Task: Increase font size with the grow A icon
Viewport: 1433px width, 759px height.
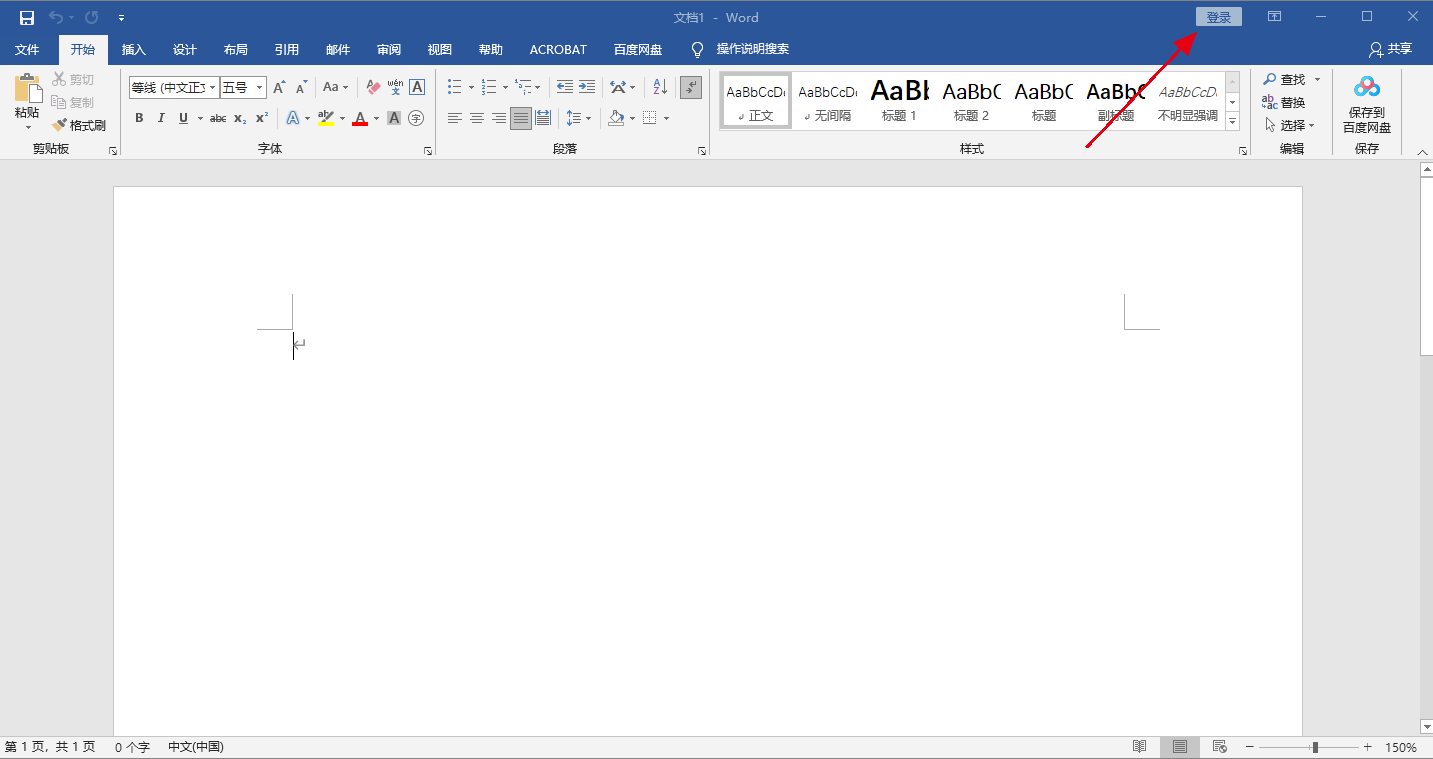Action: [x=279, y=88]
